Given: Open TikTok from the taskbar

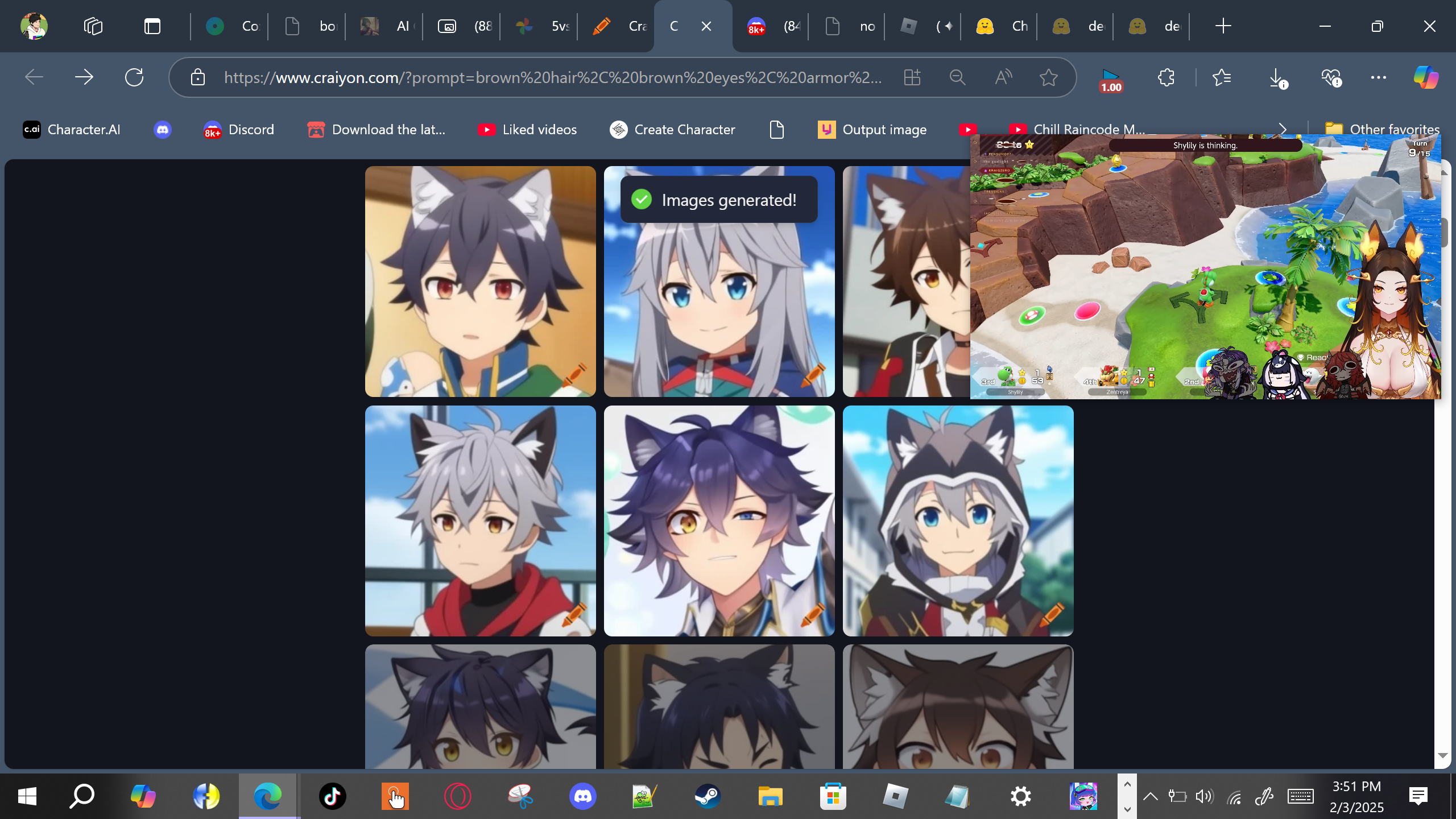Looking at the screenshot, I should [x=332, y=796].
